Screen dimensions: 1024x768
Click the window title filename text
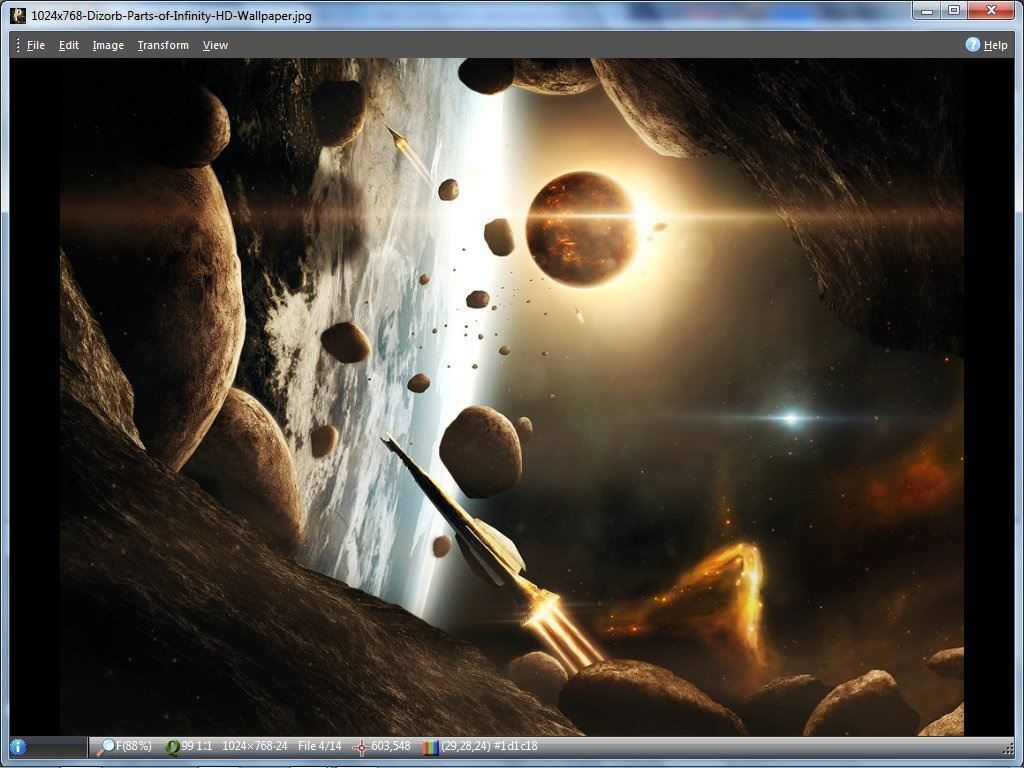tap(171, 16)
